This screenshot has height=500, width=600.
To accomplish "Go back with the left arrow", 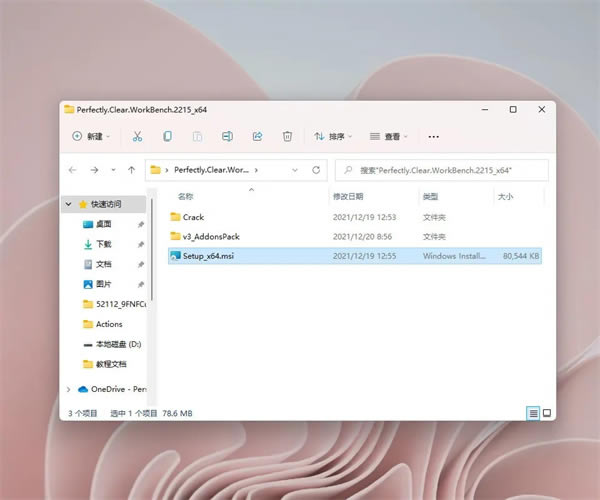I will [x=73, y=170].
